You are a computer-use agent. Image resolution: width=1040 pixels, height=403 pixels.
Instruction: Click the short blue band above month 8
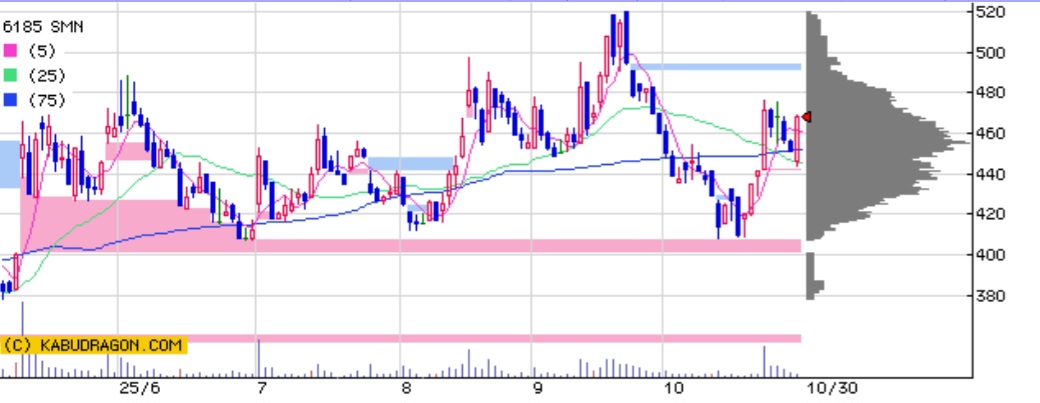411,162
